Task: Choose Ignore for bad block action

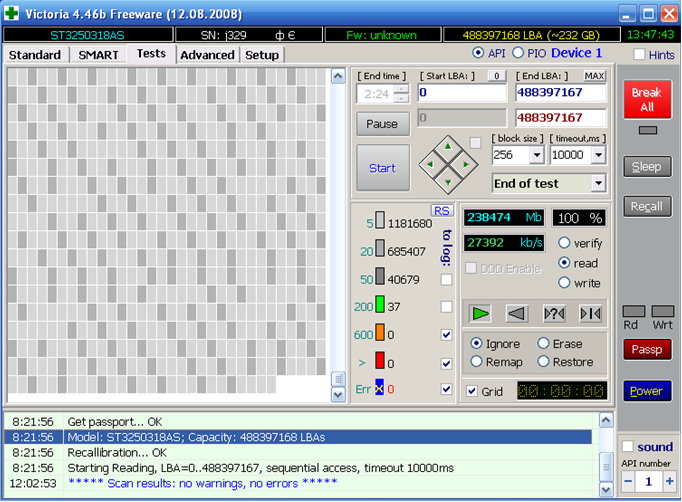Action: pos(476,343)
